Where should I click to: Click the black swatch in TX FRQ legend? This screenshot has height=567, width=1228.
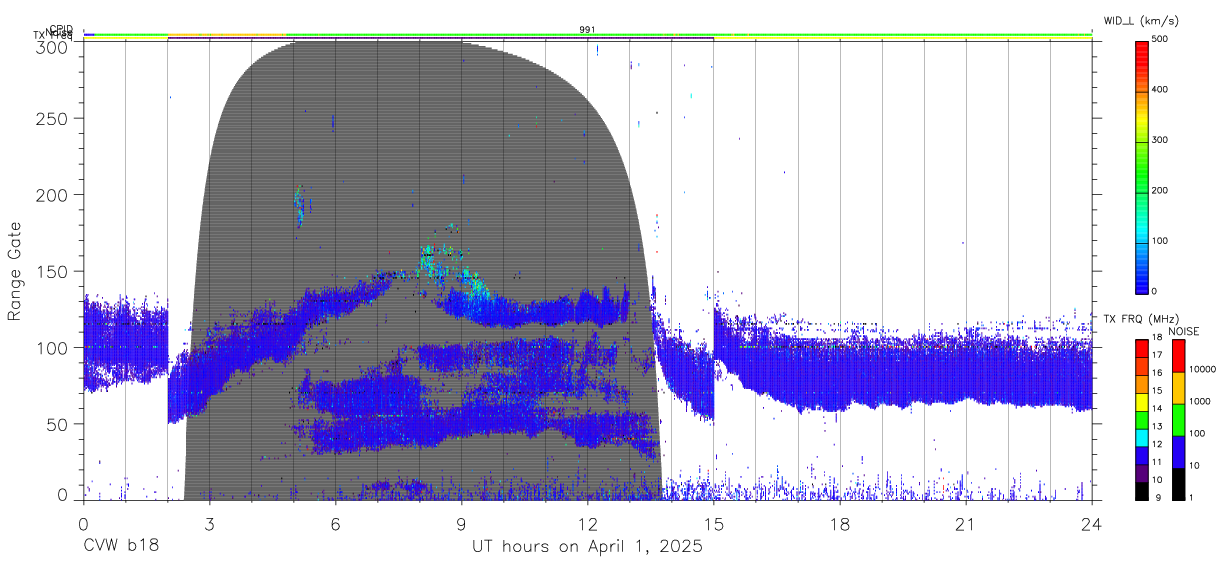[1141, 490]
